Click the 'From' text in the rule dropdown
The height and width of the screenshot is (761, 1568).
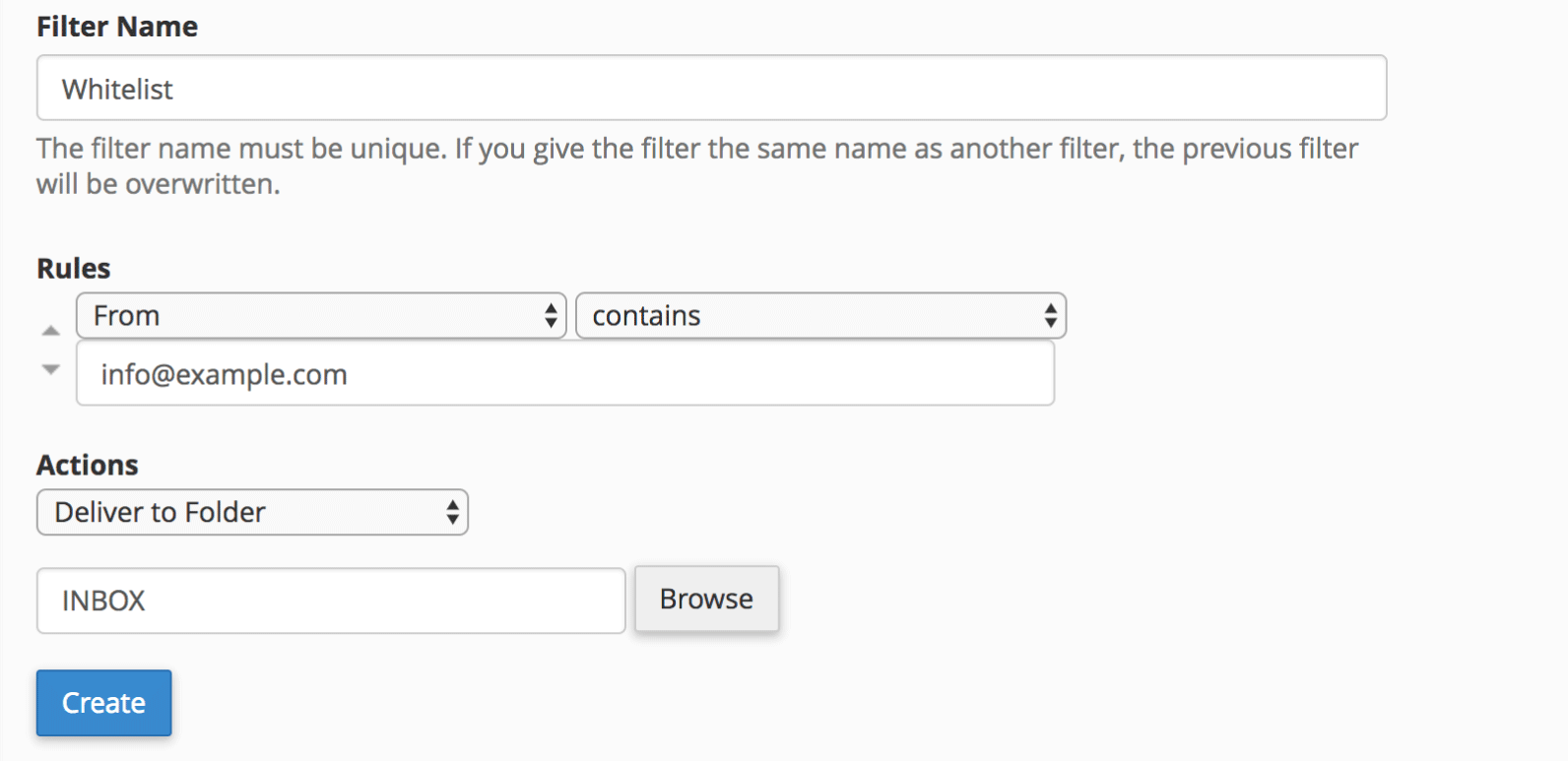[x=126, y=316]
